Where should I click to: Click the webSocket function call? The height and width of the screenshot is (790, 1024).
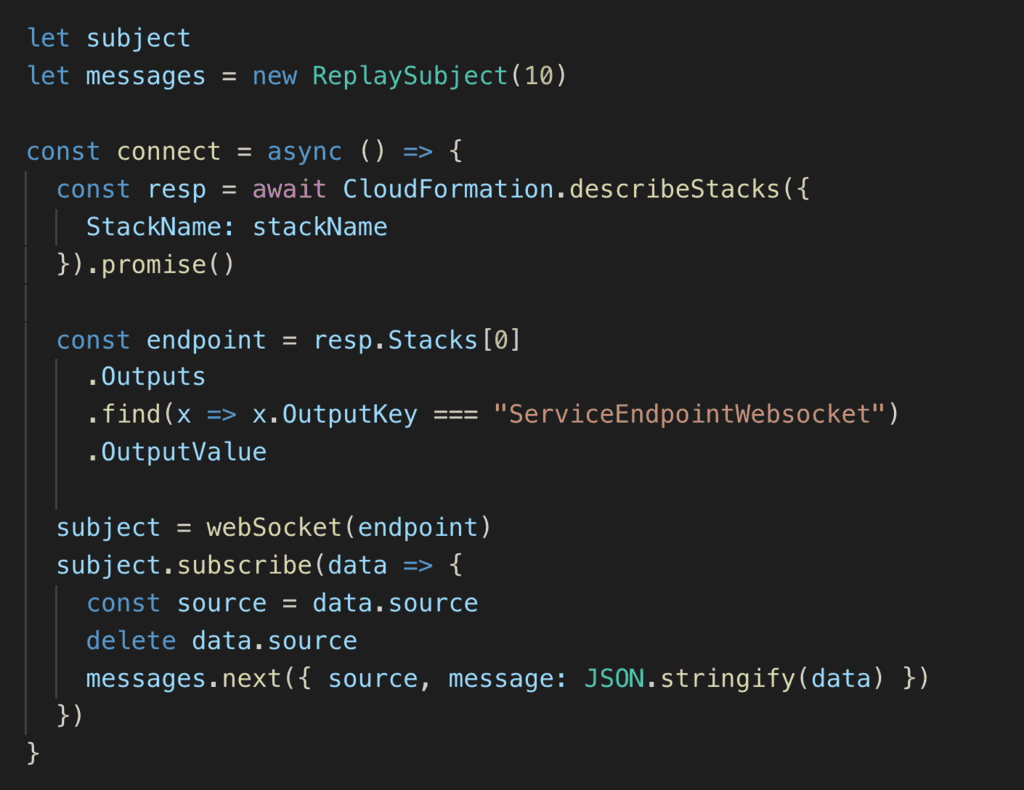coord(274,528)
